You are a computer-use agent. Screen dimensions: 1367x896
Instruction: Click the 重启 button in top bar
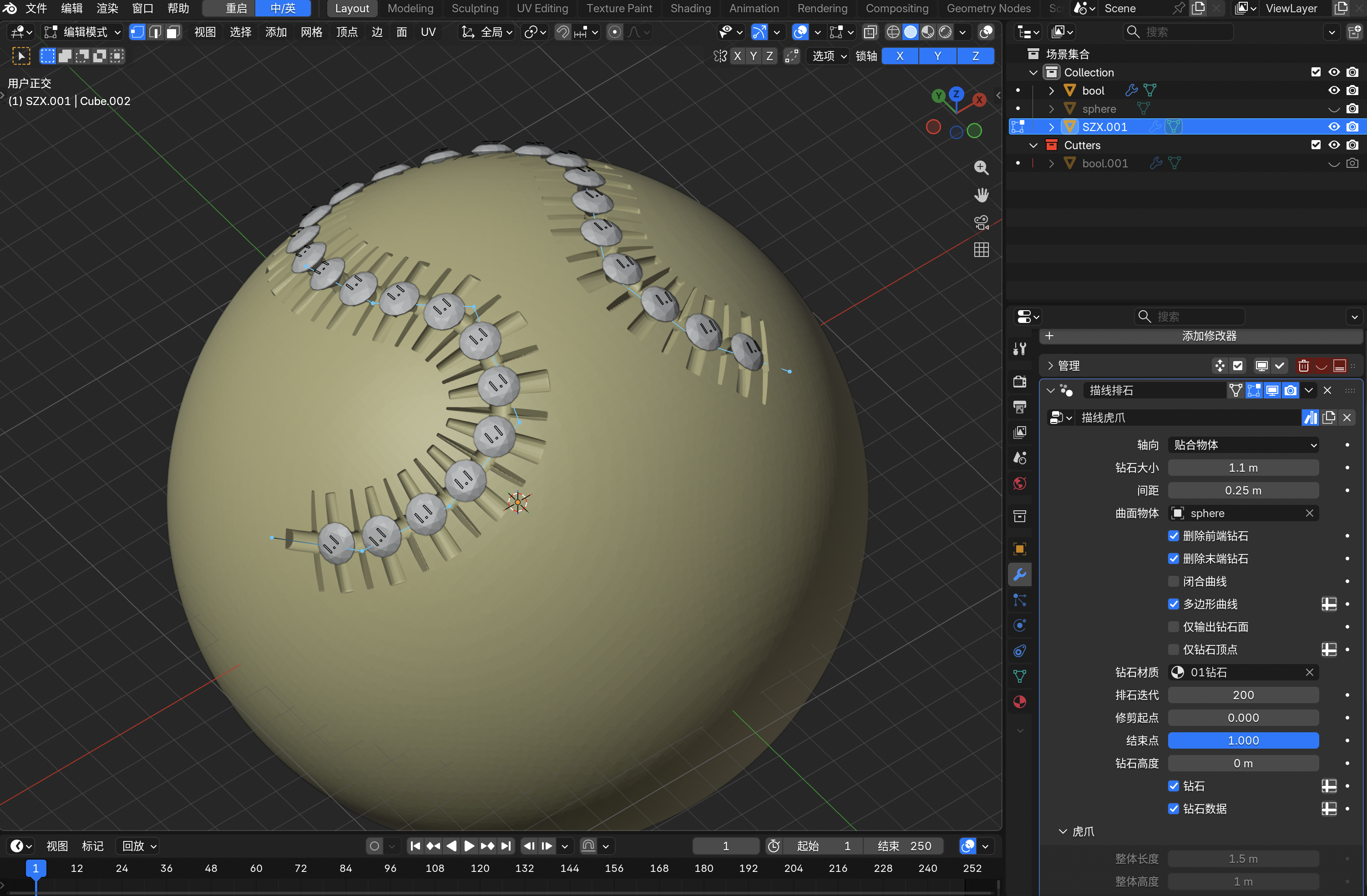point(228,9)
